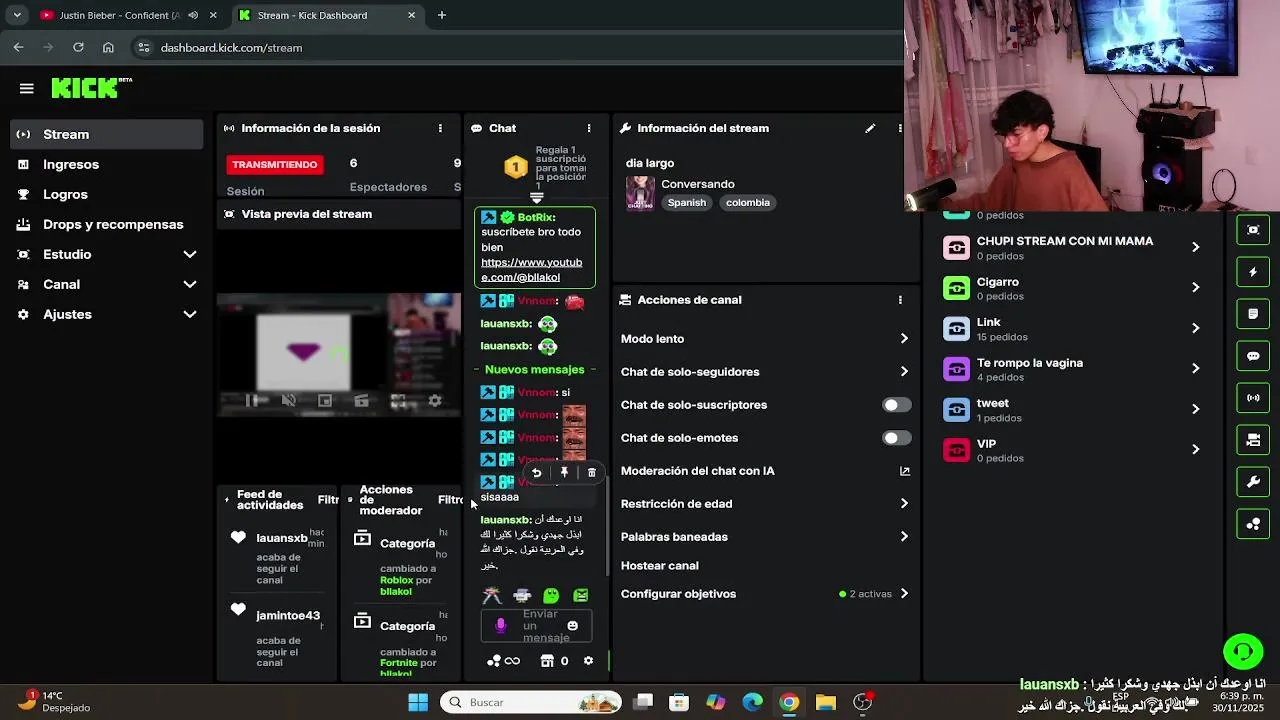The image size is (1280, 720).
Task: Open the stream preview settings gear
Action: (x=435, y=401)
